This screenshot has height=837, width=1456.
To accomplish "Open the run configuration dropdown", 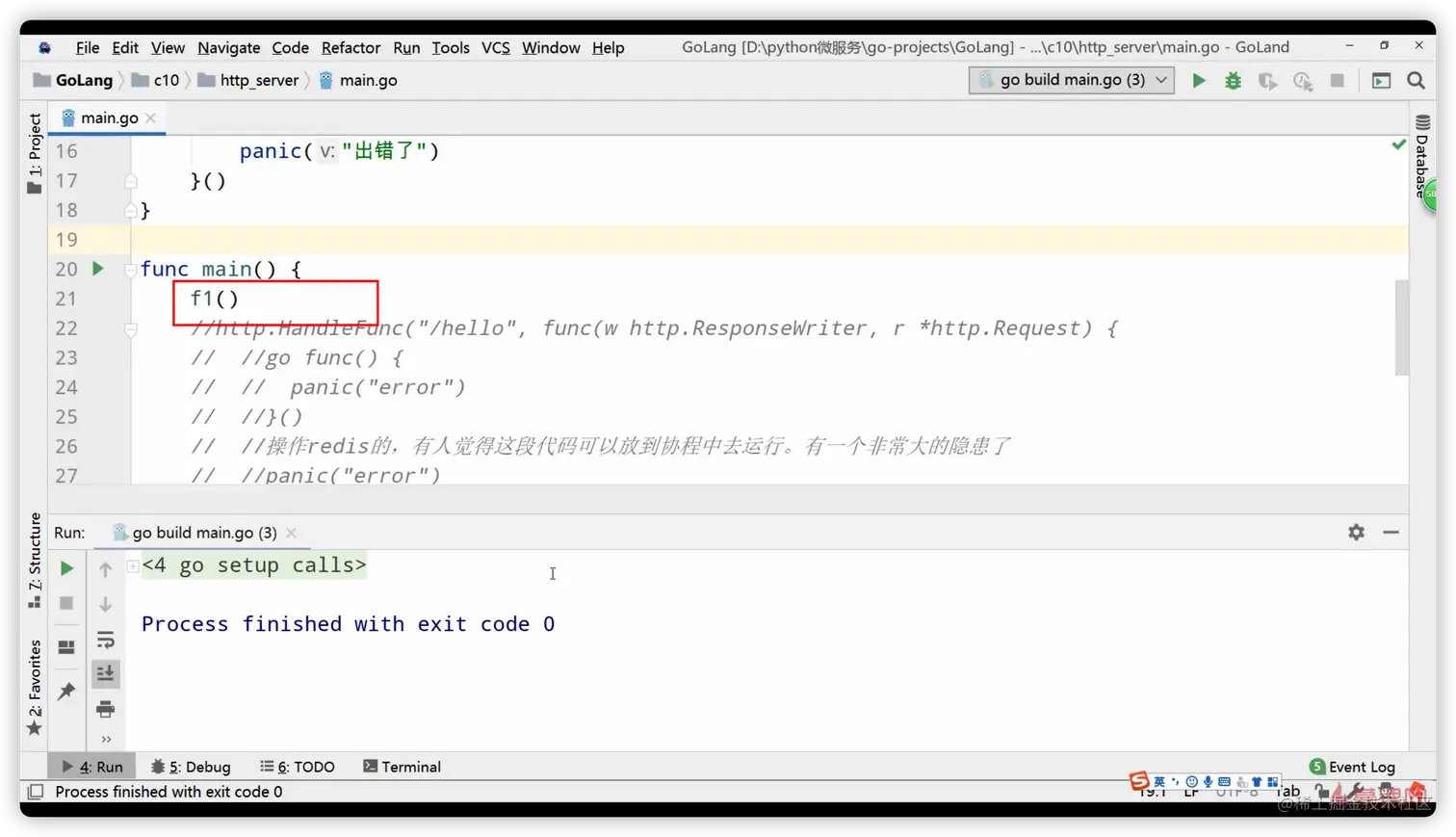I will (1072, 80).
